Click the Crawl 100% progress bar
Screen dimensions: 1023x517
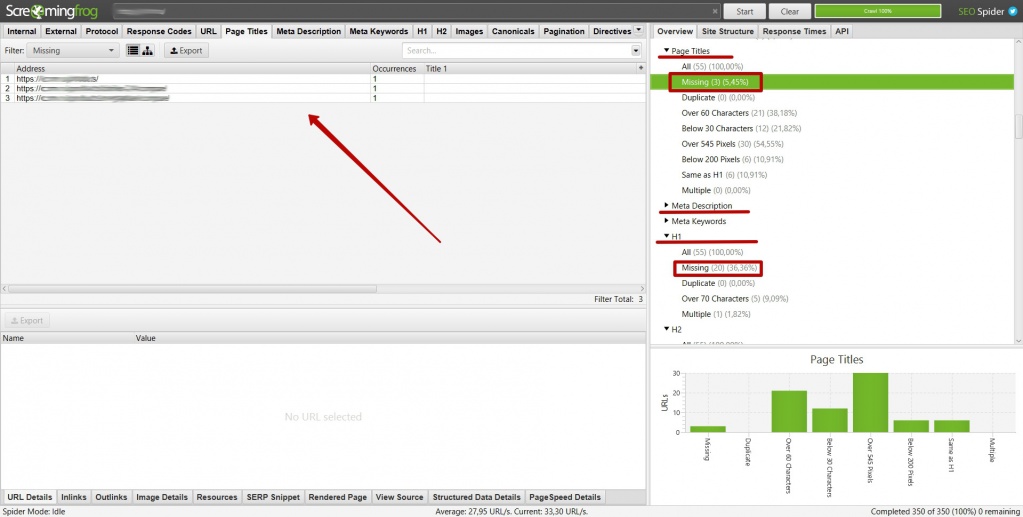(x=877, y=12)
